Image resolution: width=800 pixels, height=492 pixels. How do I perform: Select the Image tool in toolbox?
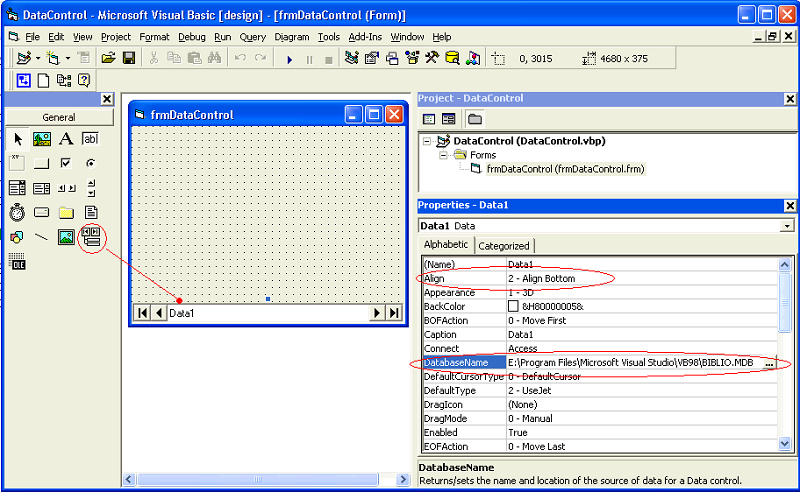(x=66, y=237)
